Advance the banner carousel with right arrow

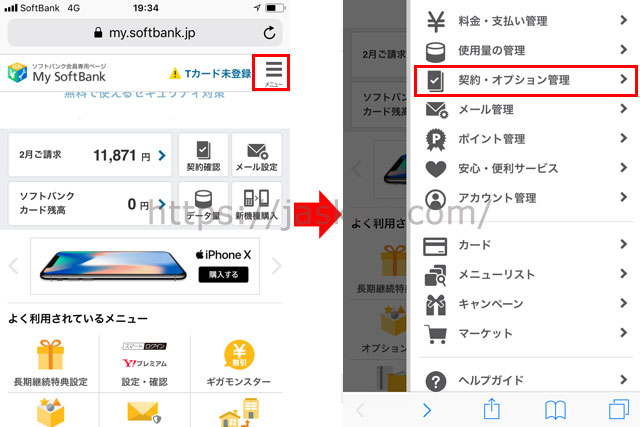coord(276,266)
